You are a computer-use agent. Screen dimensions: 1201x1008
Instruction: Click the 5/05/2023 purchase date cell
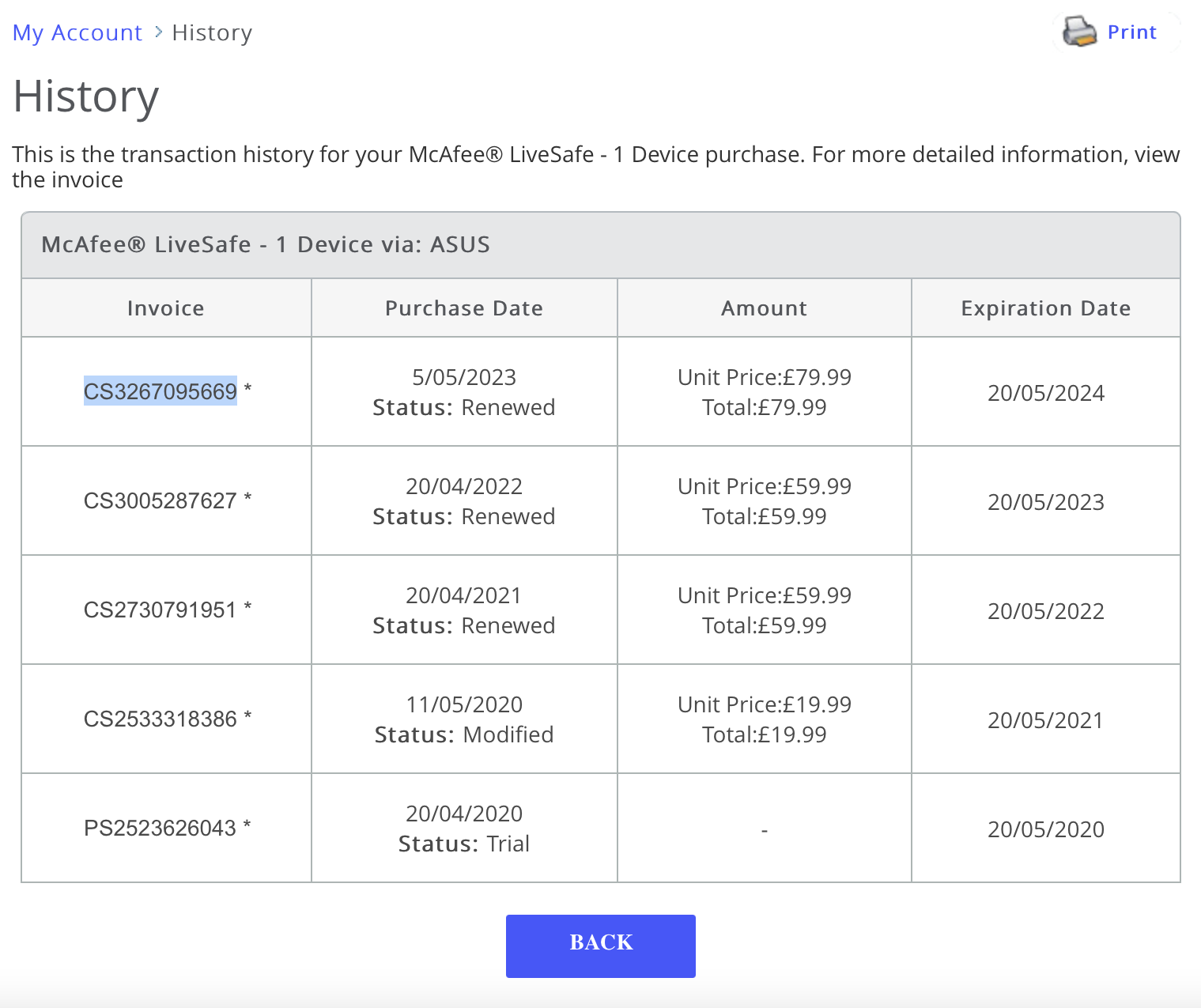(464, 377)
